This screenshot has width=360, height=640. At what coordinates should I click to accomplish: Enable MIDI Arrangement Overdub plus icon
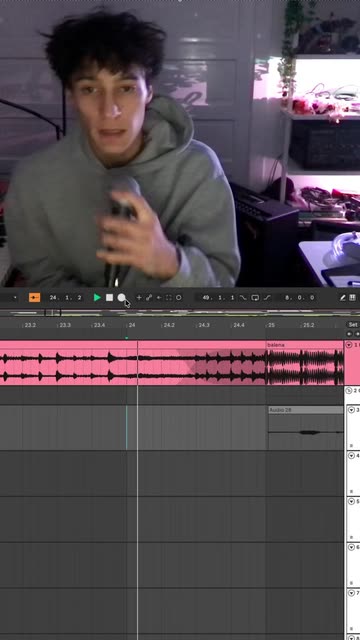click(x=139, y=298)
